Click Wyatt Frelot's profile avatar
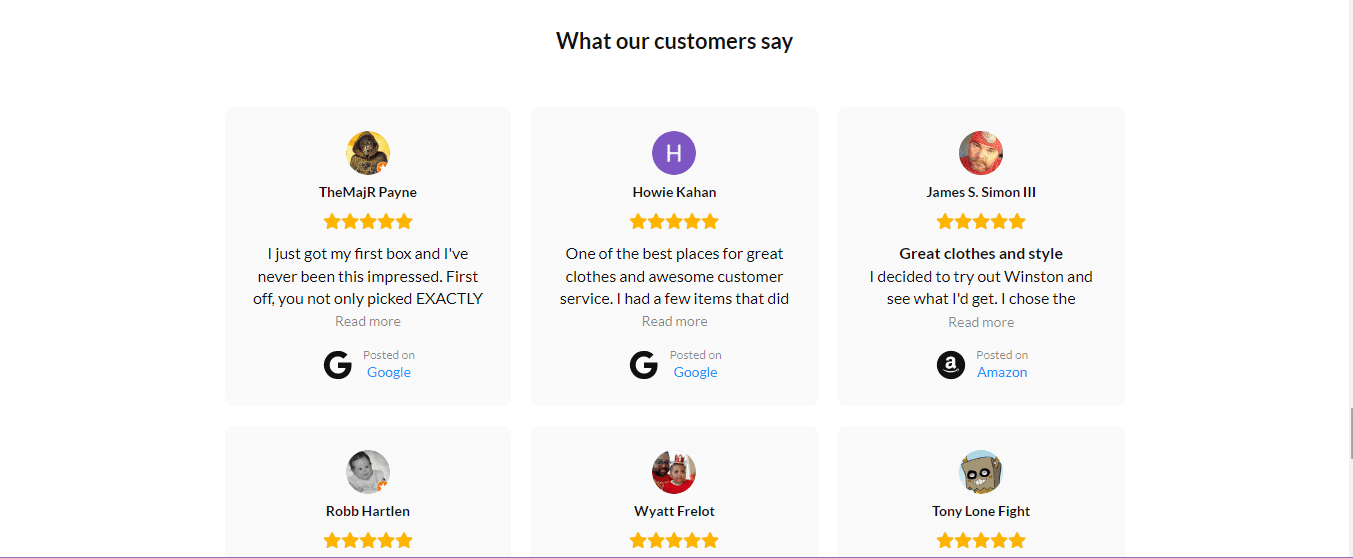 [674, 472]
